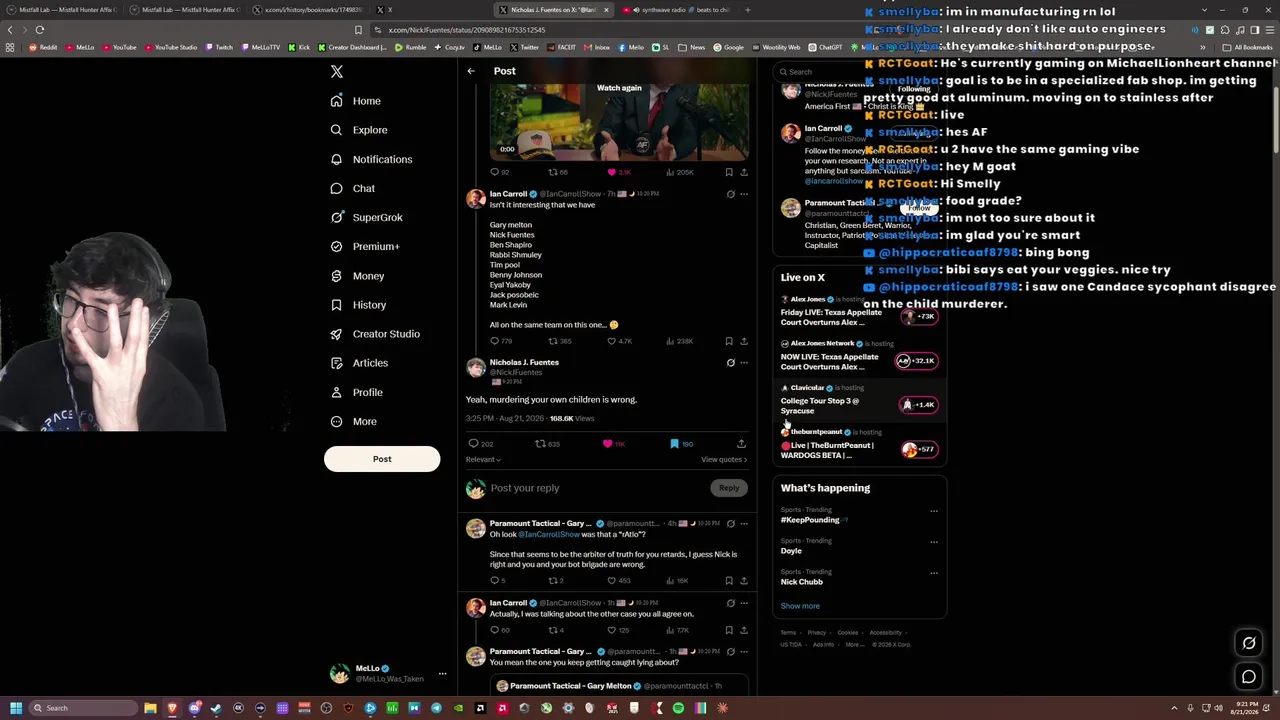Click the Reply button beside the reply box
This screenshot has width=1280, height=720.
point(729,488)
